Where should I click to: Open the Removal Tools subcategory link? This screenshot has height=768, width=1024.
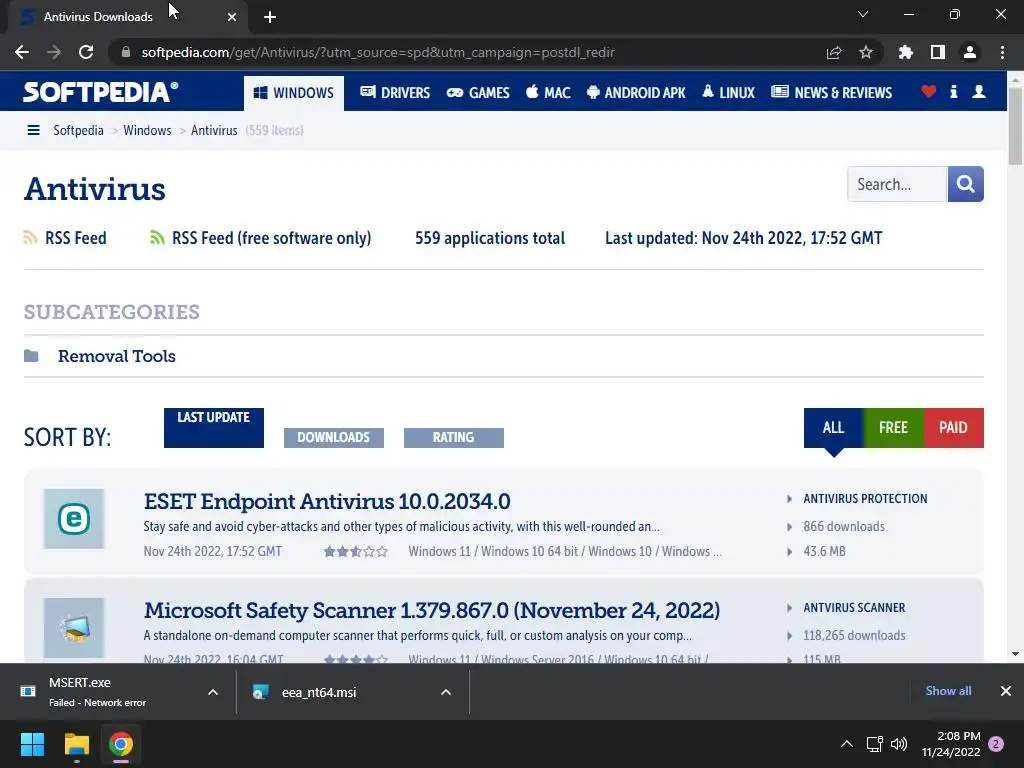[x=117, y=356]
